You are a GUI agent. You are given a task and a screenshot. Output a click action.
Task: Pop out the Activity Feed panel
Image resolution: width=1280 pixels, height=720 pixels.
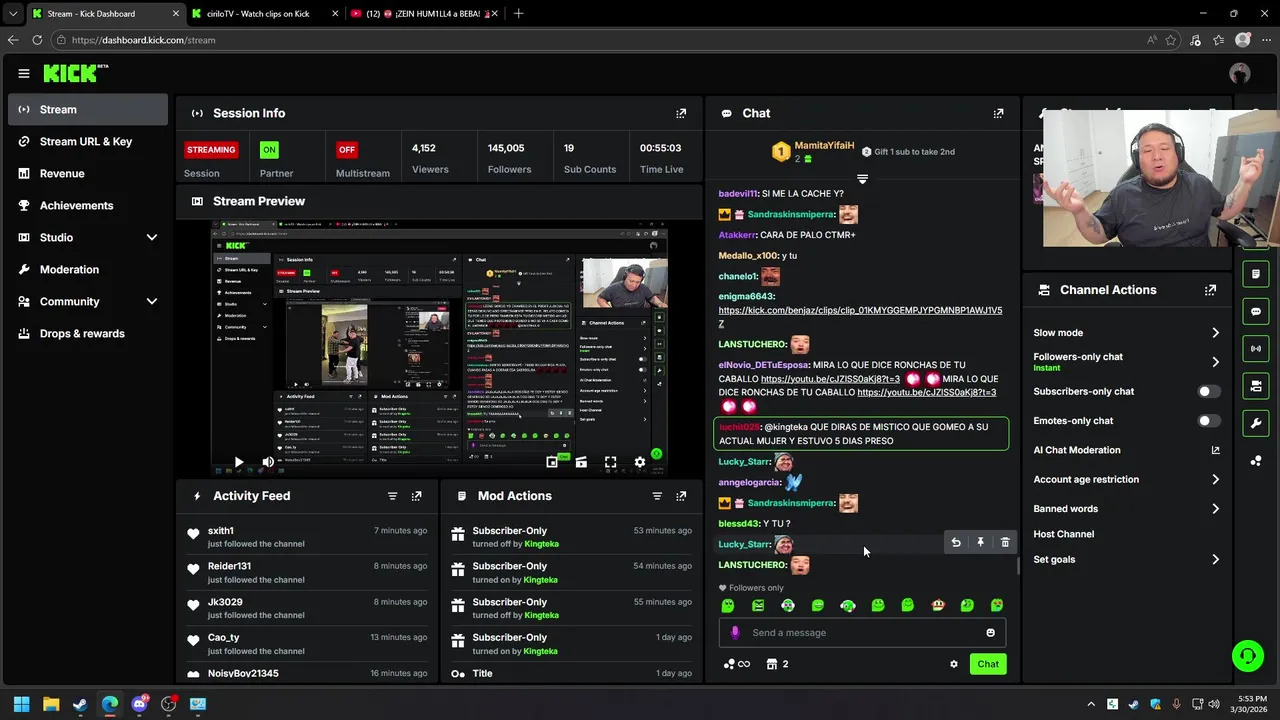click(417, 496)
